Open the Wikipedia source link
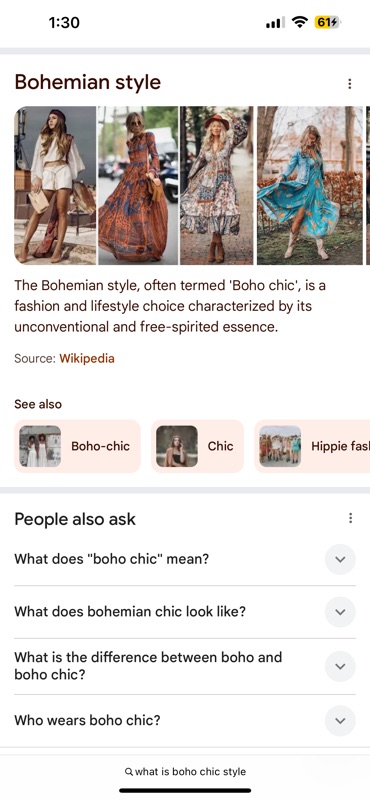The height and width of the screenshot is (800, 370). coord(87,359)
